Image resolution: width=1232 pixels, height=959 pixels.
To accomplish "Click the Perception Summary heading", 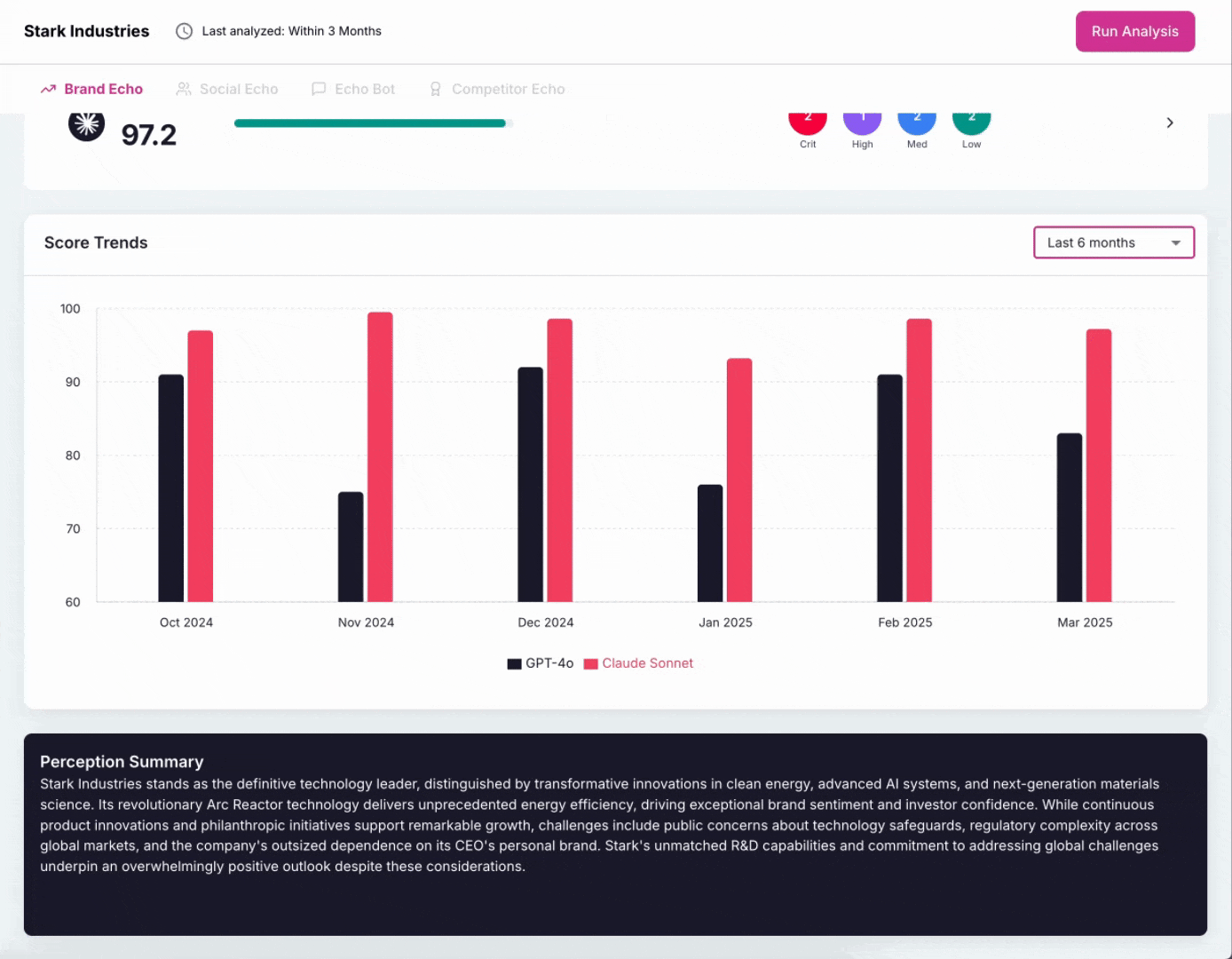I will pos(122,762).
